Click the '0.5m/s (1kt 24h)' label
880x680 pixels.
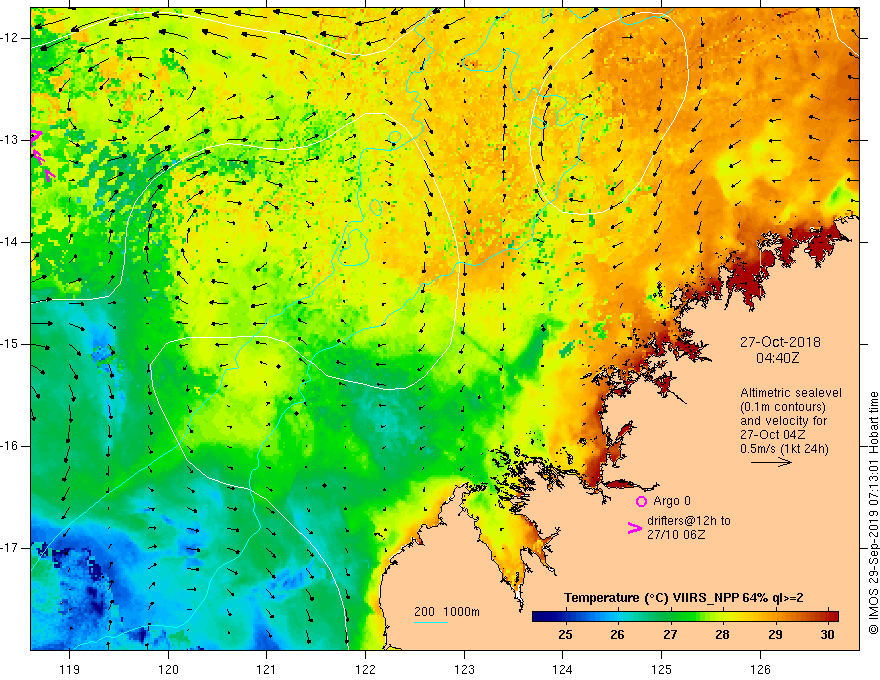click(784, 449)
